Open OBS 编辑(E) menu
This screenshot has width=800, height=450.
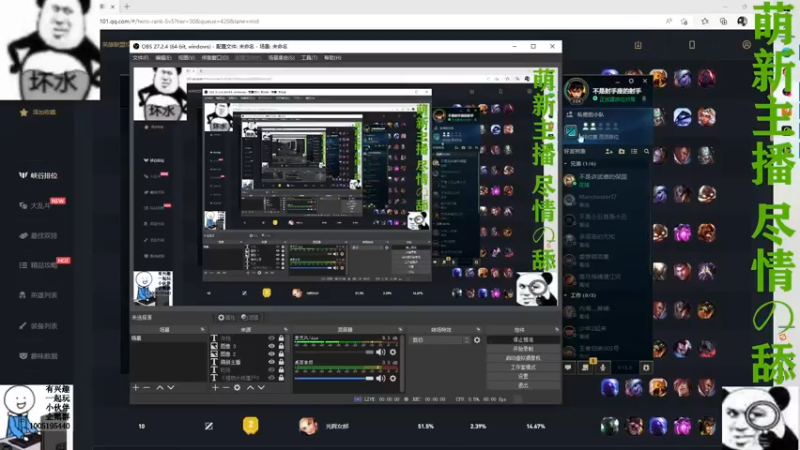(163, 58)
